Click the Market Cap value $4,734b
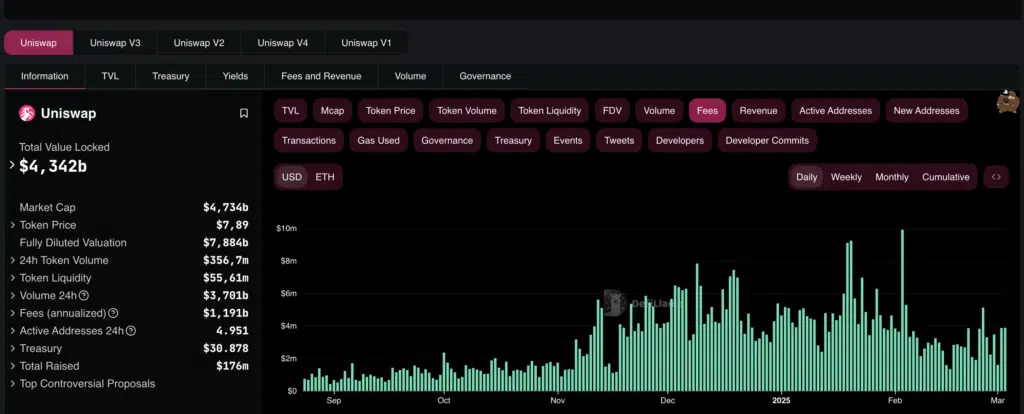 pos(226,208)
